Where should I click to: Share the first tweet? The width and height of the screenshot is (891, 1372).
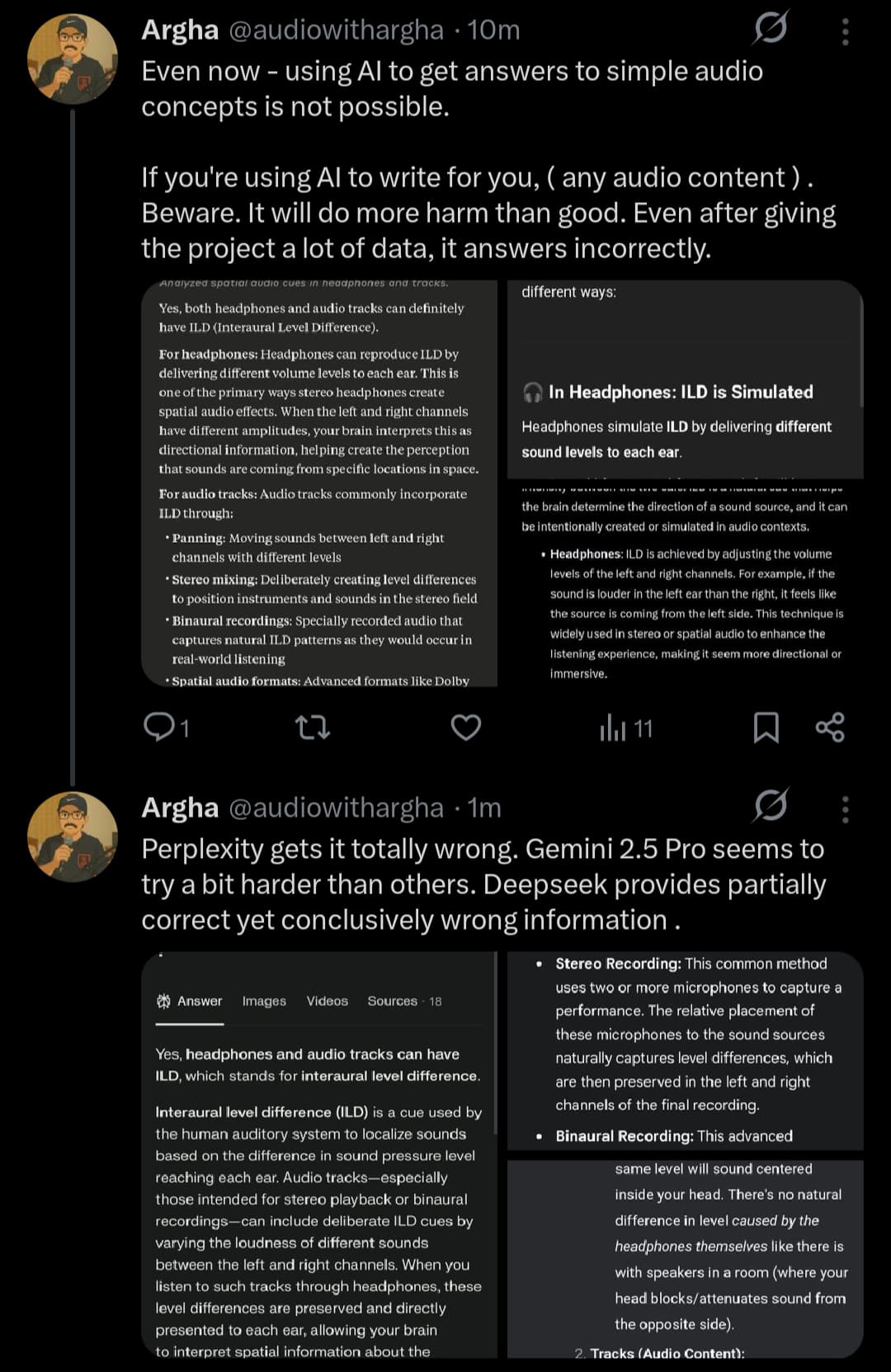click(x=829, y=727)
